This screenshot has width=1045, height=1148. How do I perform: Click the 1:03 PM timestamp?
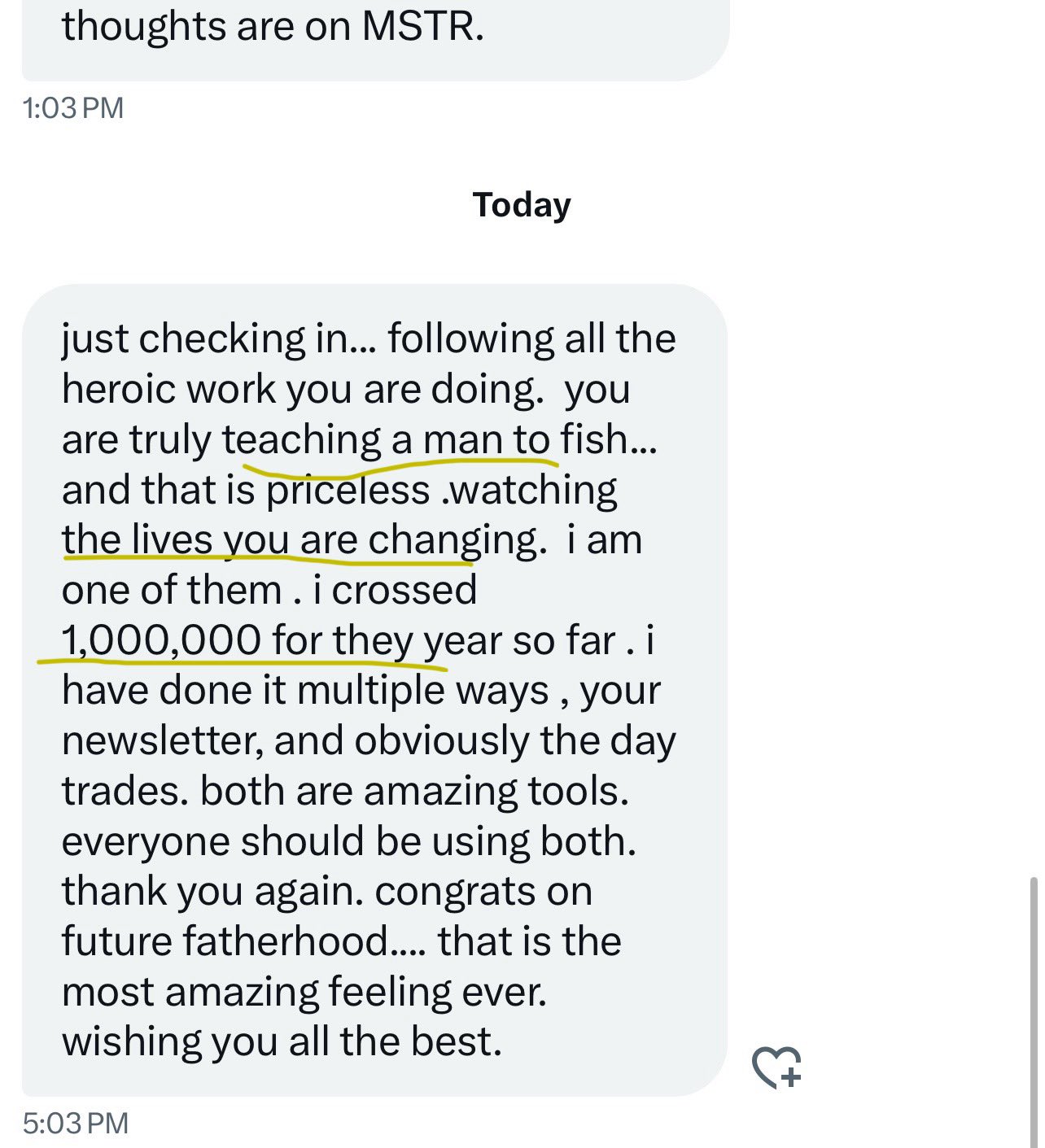(73, 108)
